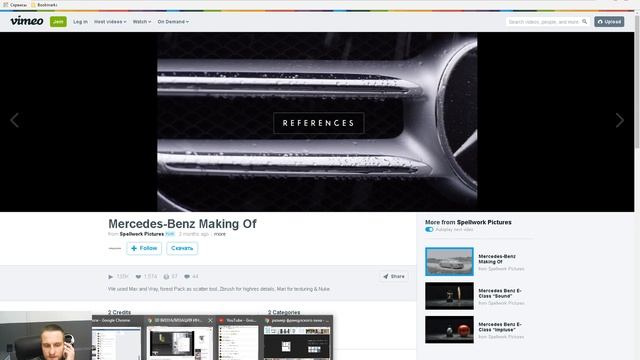Go to previous video with left arrow
This screenshot has width=640, height=360.
tap(14, 120)
